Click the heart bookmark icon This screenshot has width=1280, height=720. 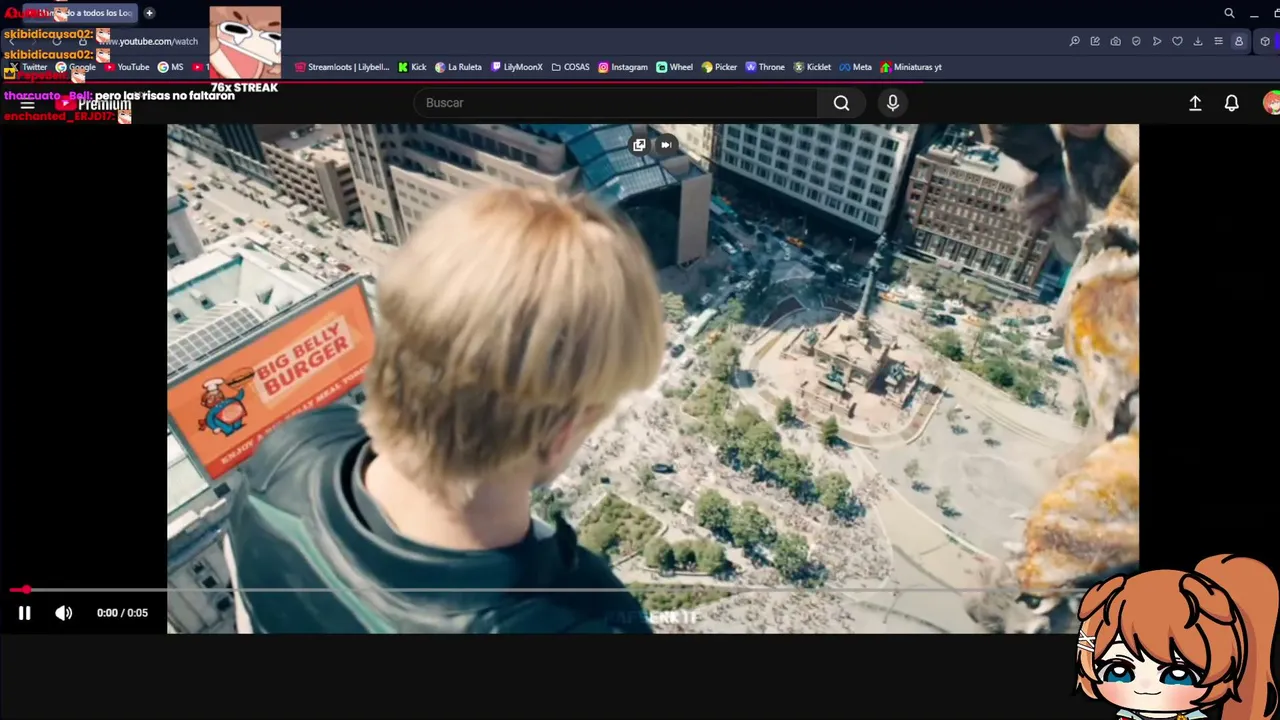coord(1177,41)
